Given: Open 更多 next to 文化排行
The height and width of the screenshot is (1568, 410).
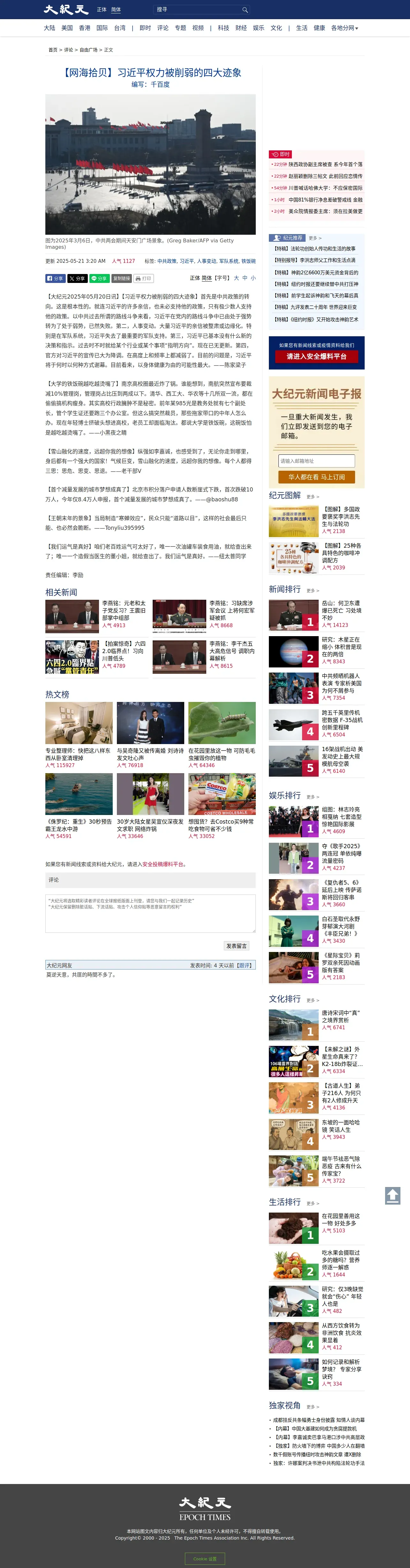Looking at the screenshot, I should click(x=313, y=1000).
